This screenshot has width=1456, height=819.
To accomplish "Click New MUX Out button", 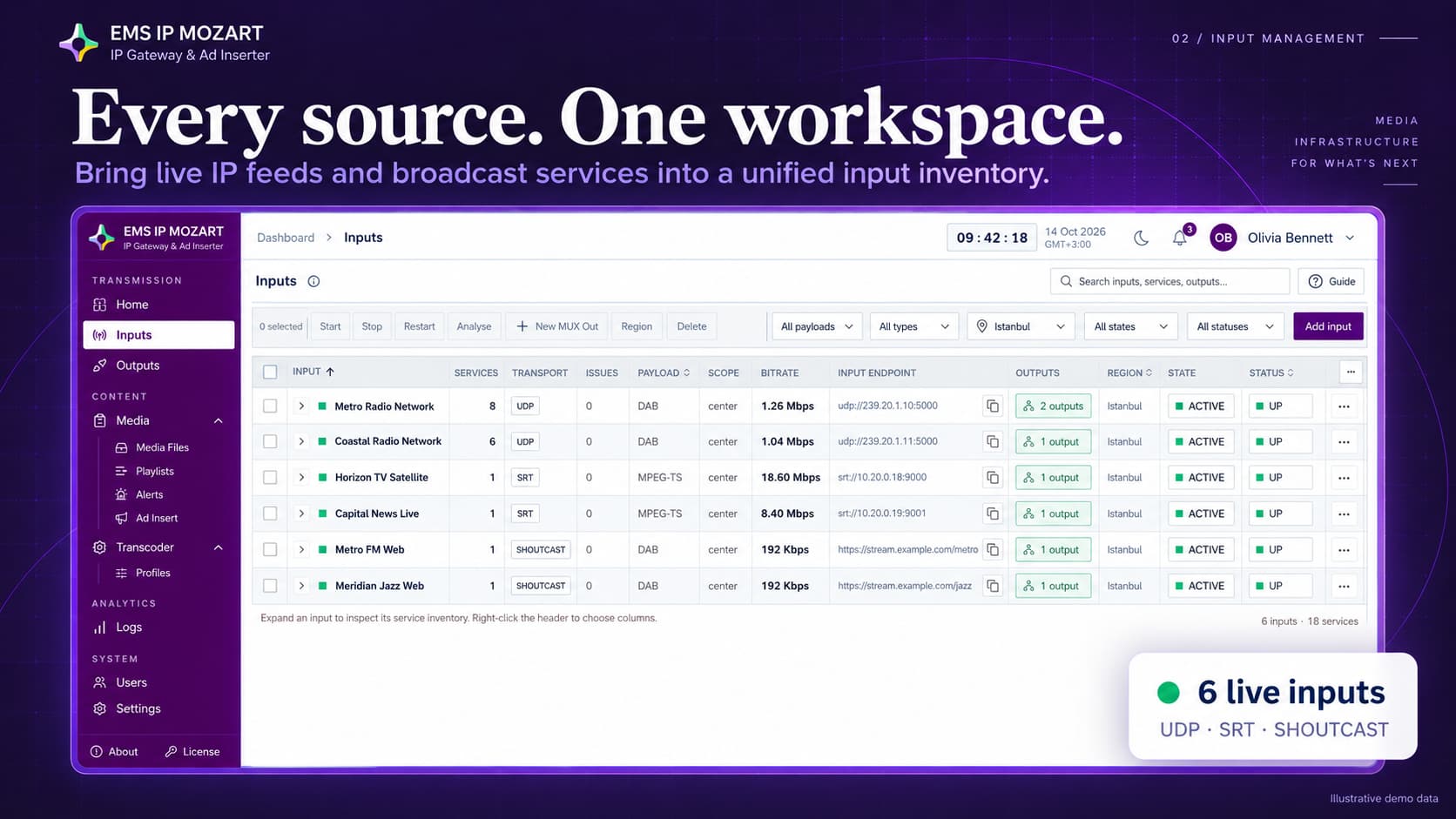I will (x=557, y=326).
